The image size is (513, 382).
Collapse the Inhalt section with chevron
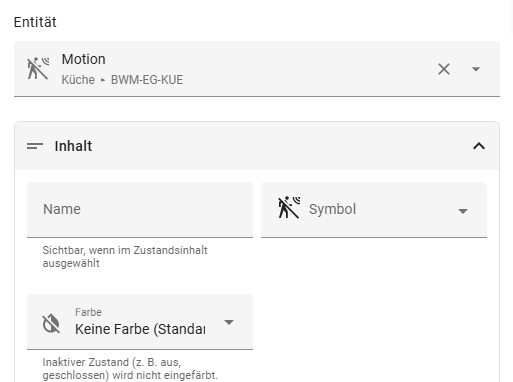479,146
